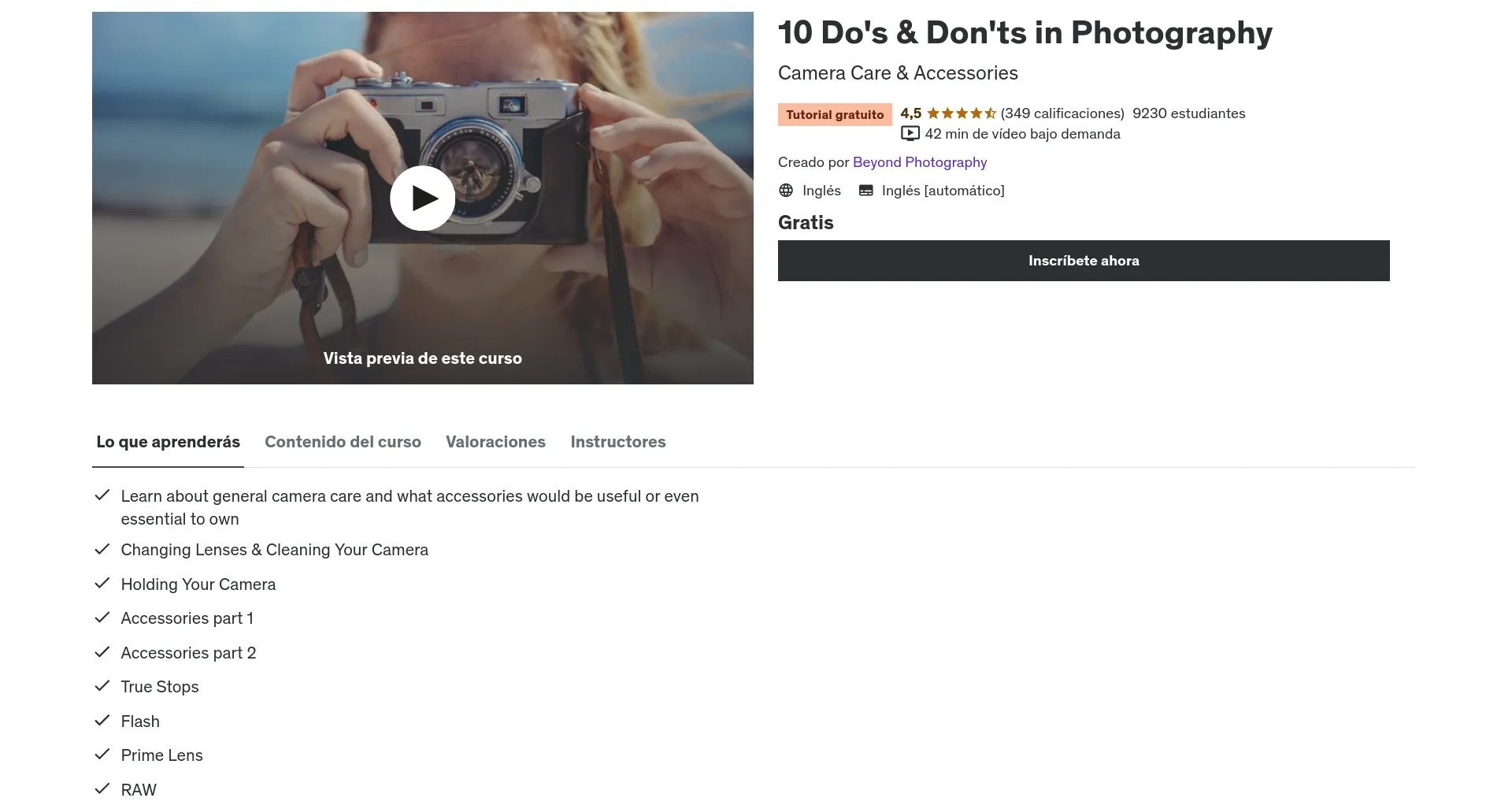Image resolution: width=1512 pixels, height=805 pixels.
Task: Click the checkmark beside RAW
Action: click(102, 788)
